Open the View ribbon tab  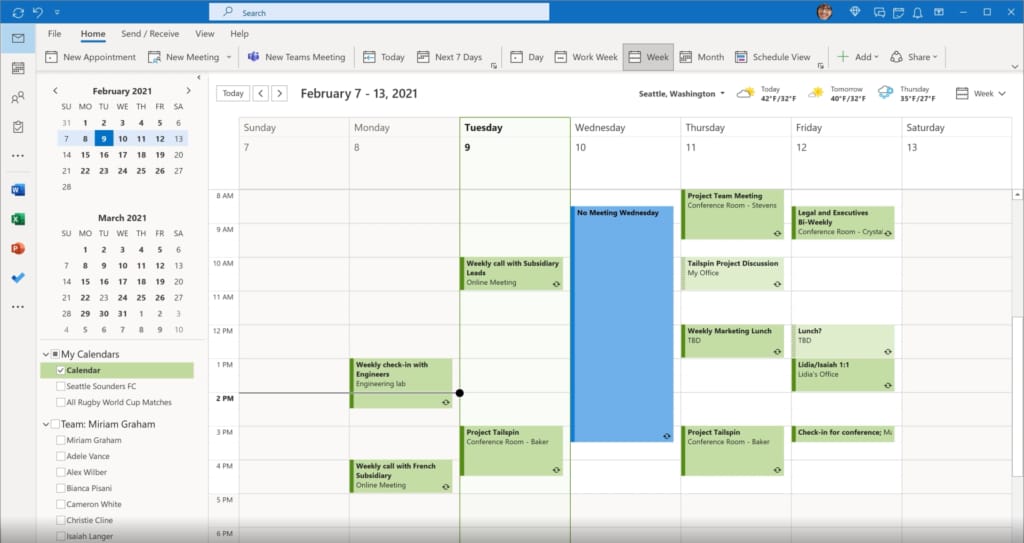click(204, 33)
